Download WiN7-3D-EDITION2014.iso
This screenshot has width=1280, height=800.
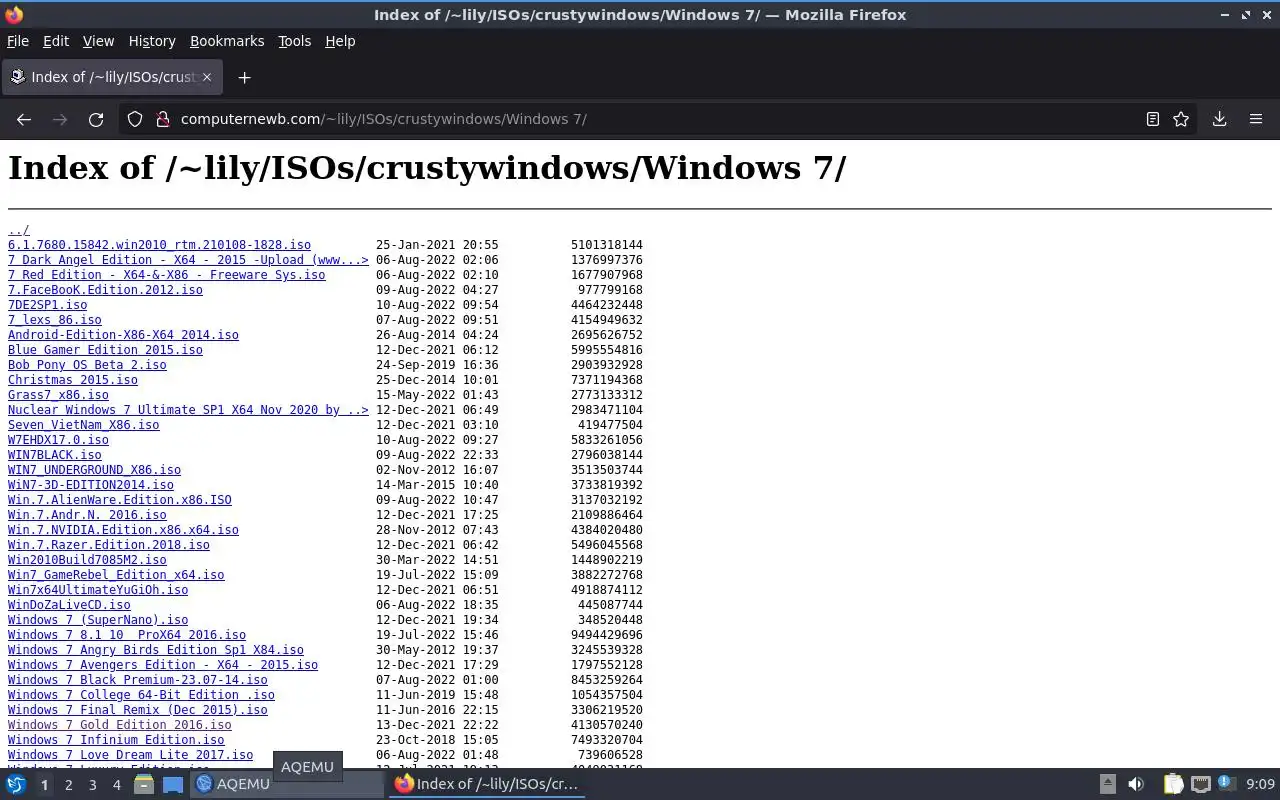pyautogui.click(x=90, y=485)
